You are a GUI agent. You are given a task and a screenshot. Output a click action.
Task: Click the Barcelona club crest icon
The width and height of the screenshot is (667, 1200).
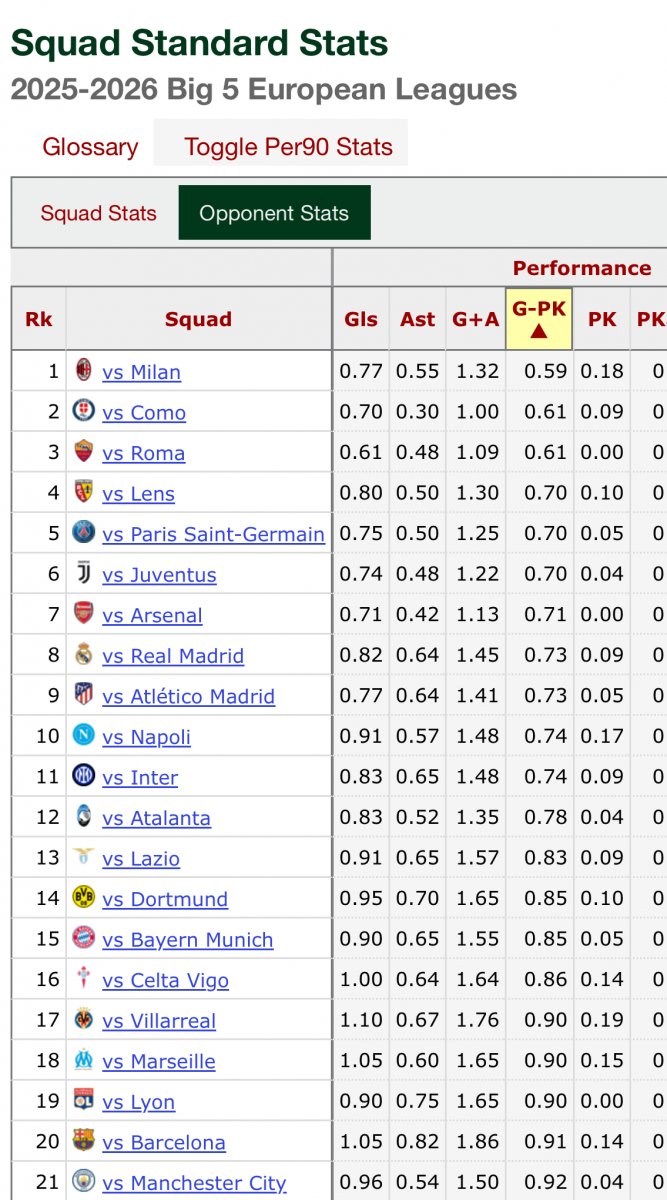click(84, 1141)
